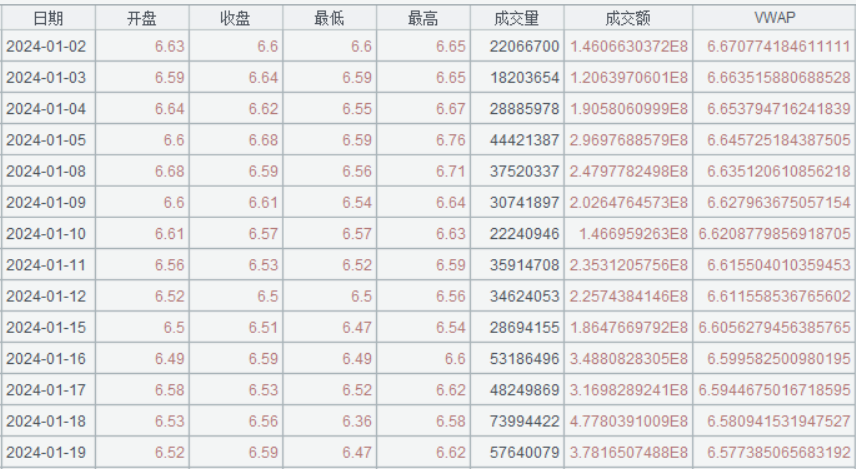The width and height of the screenshot is (856, 469).
Task: Click volume value 30741897
Action: (x=525, y=203)
